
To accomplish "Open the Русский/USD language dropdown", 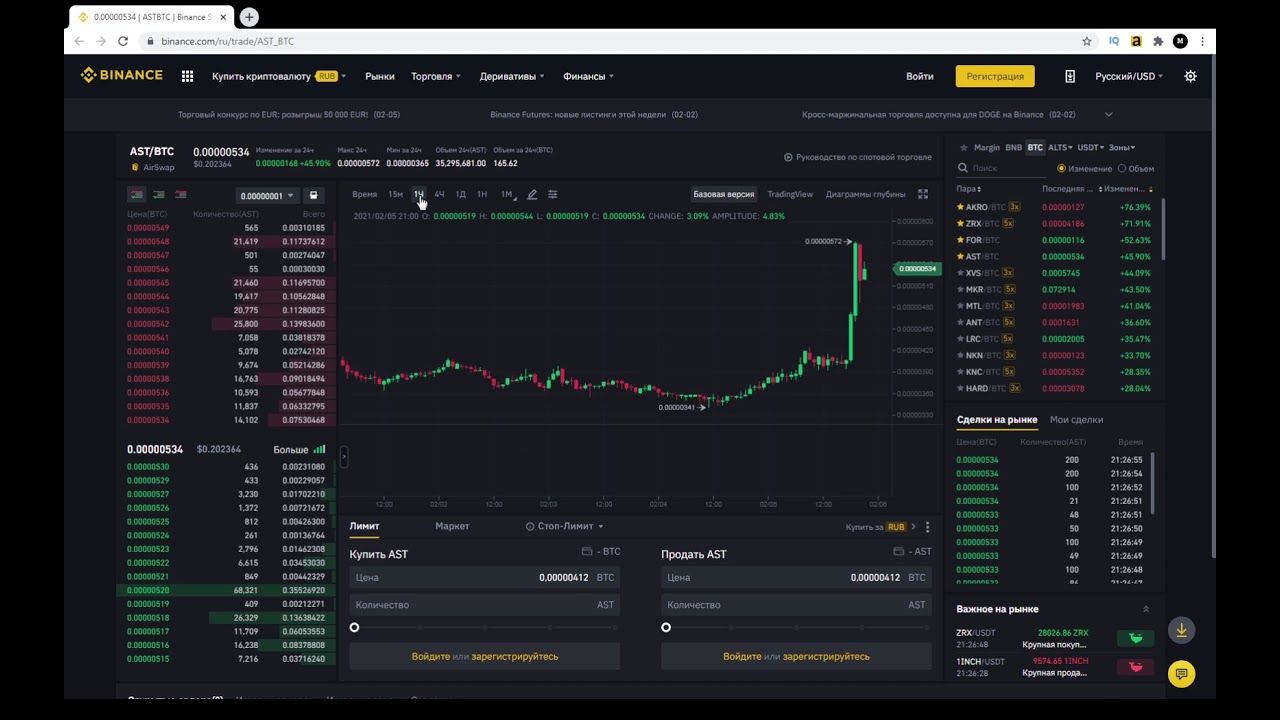I will pos(1129,76).
